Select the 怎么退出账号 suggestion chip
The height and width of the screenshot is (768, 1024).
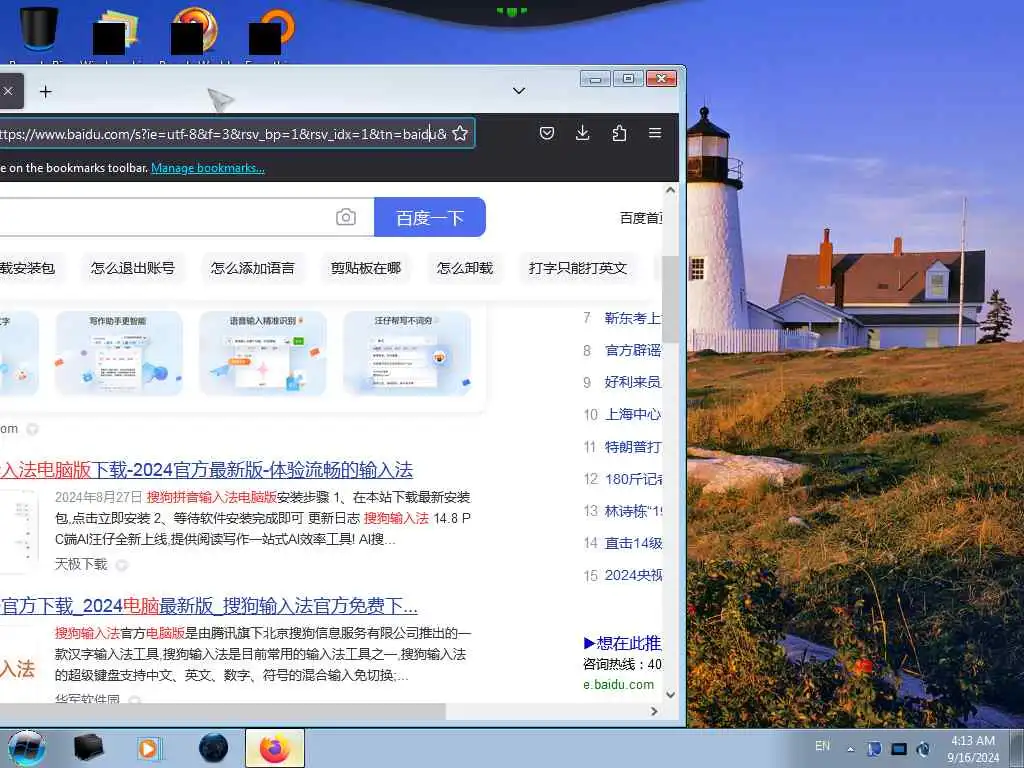[133, 268]
